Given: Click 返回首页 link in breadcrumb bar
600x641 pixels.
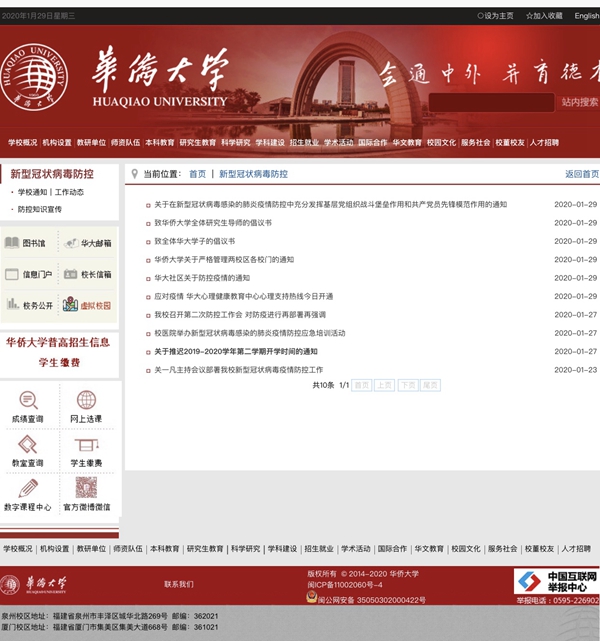Looking at the screenshot, I should (x=581, y=174).
